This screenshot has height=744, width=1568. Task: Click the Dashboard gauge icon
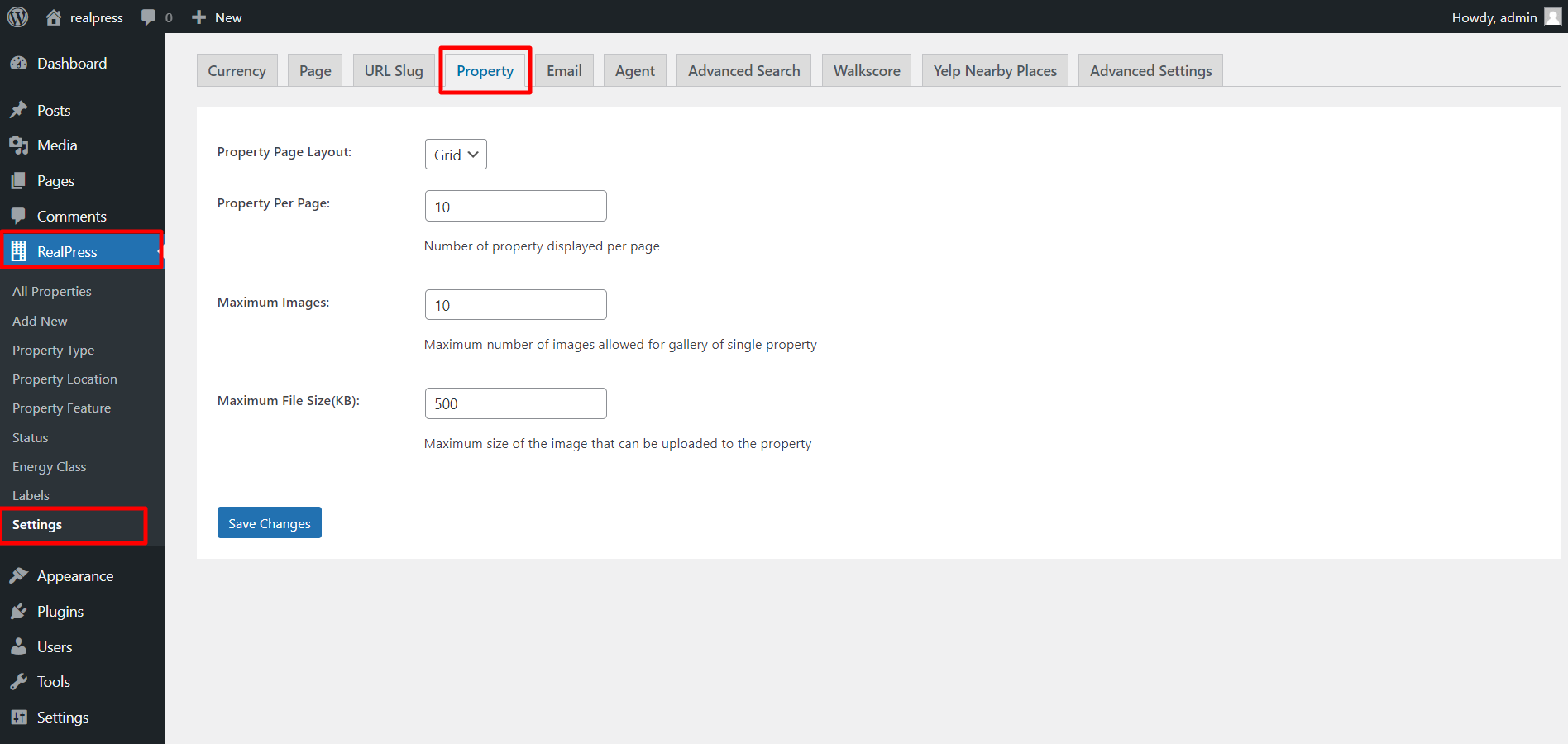coord(18,64)
